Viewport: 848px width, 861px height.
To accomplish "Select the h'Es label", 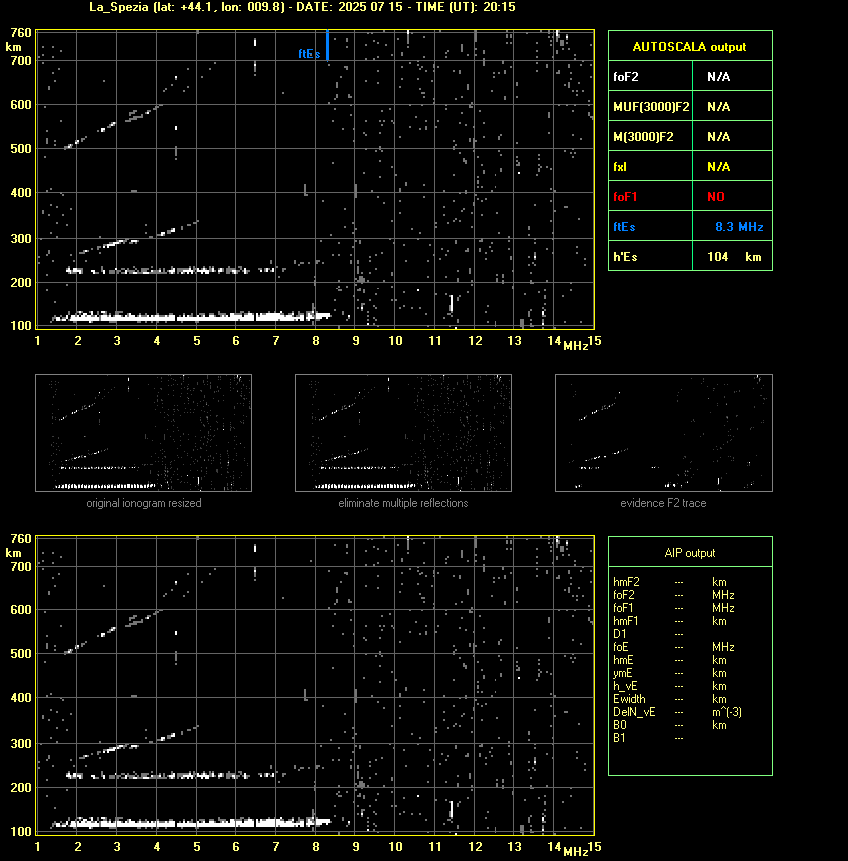I will [626, 257].
